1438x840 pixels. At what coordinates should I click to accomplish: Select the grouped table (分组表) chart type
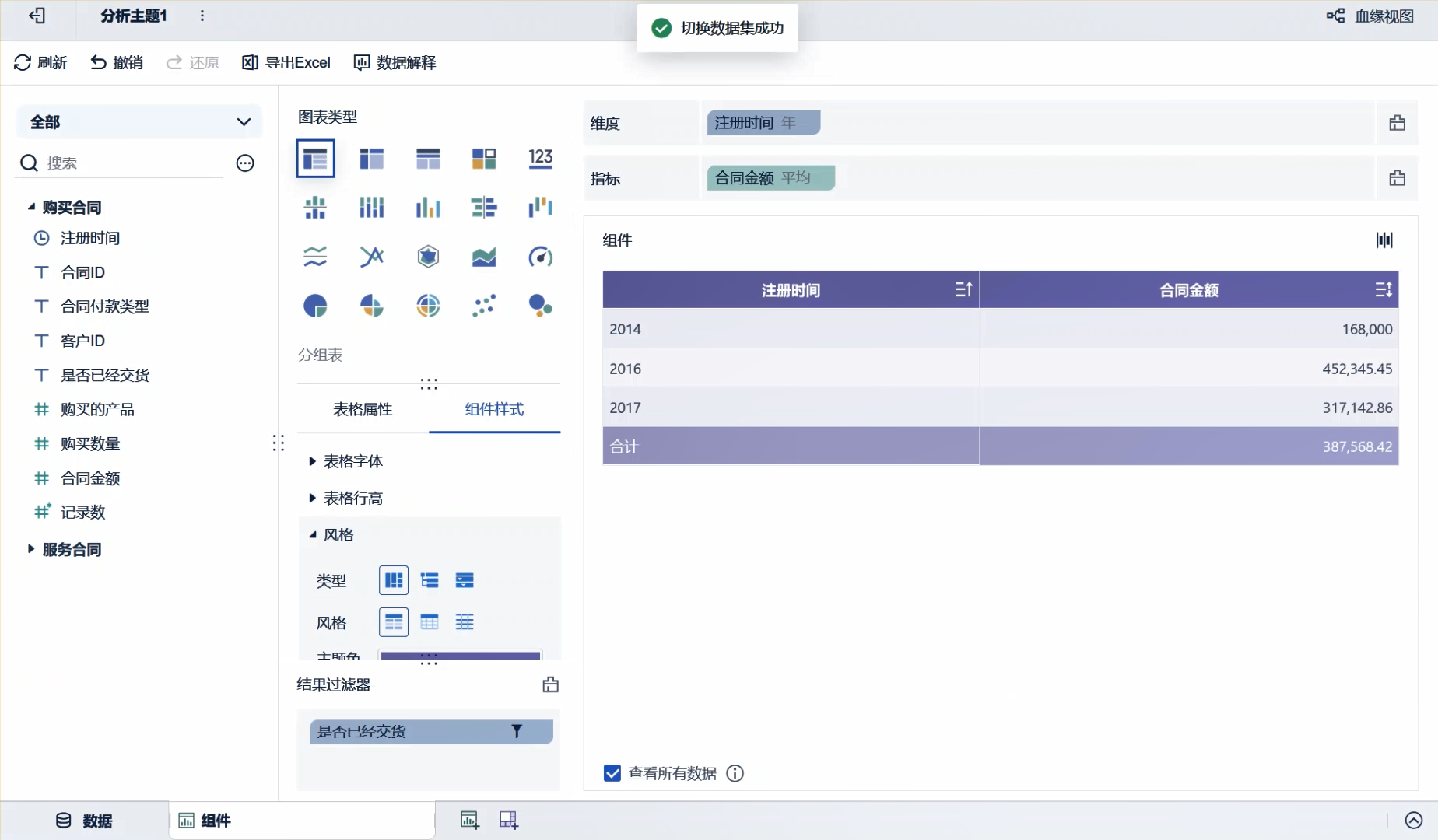315,159
